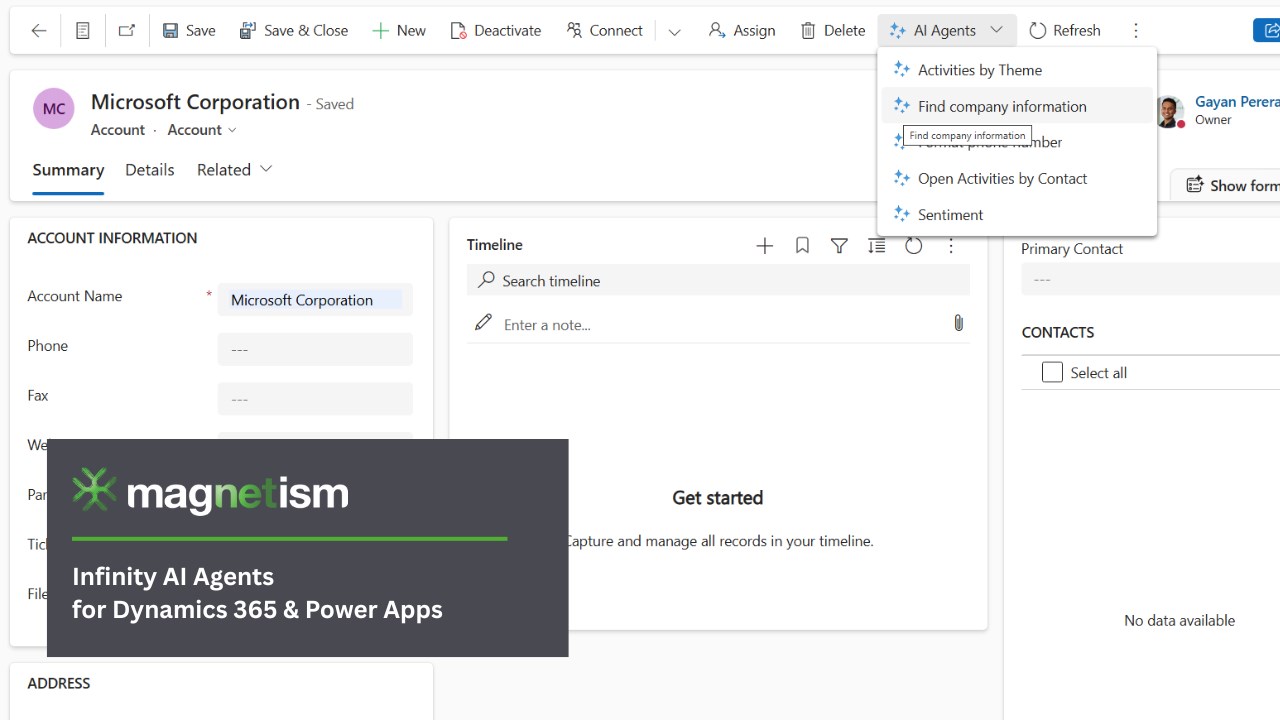Go back with the back arrow

39,31
